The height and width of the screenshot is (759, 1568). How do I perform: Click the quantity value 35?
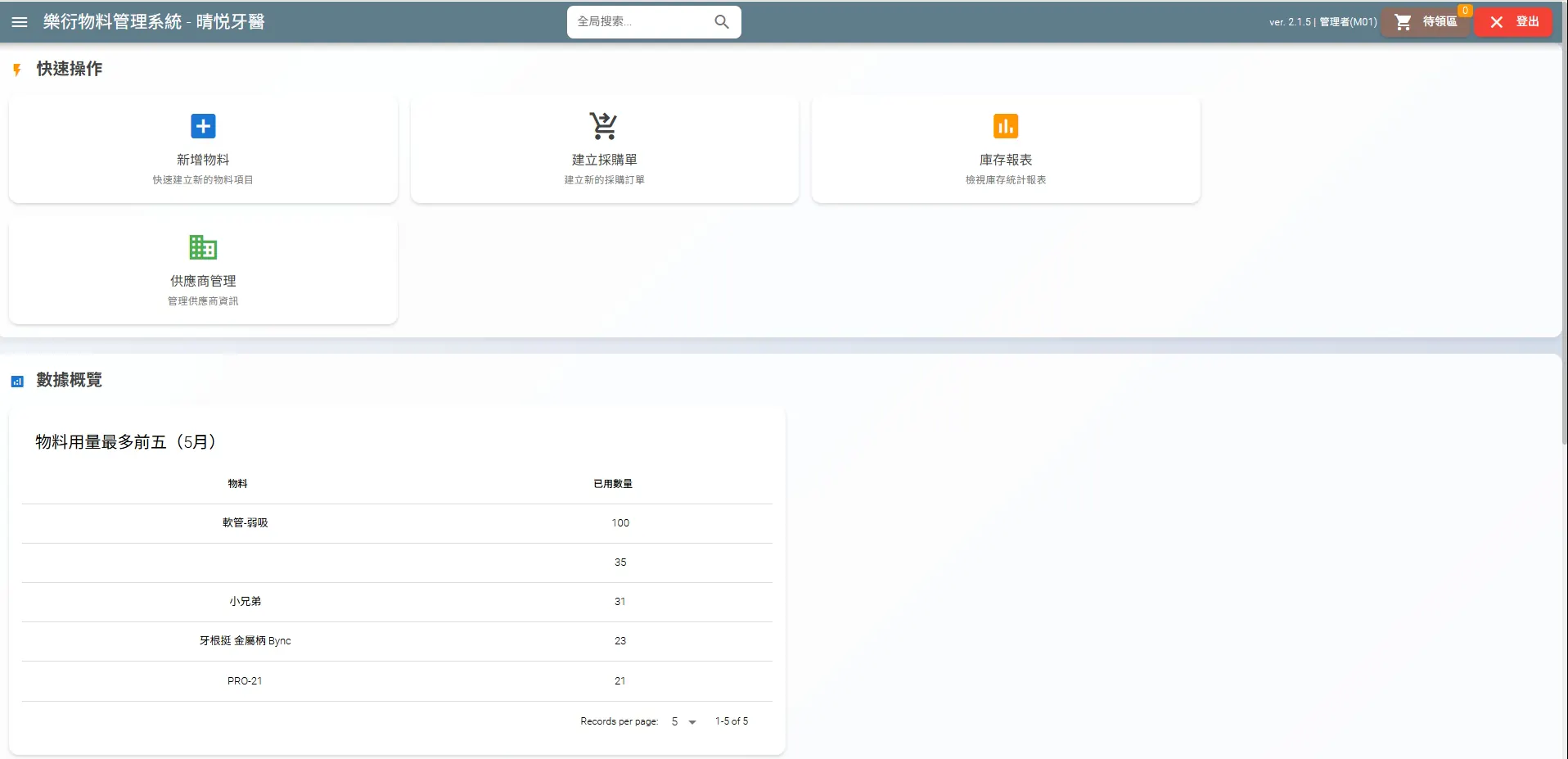tap(620, 562)
